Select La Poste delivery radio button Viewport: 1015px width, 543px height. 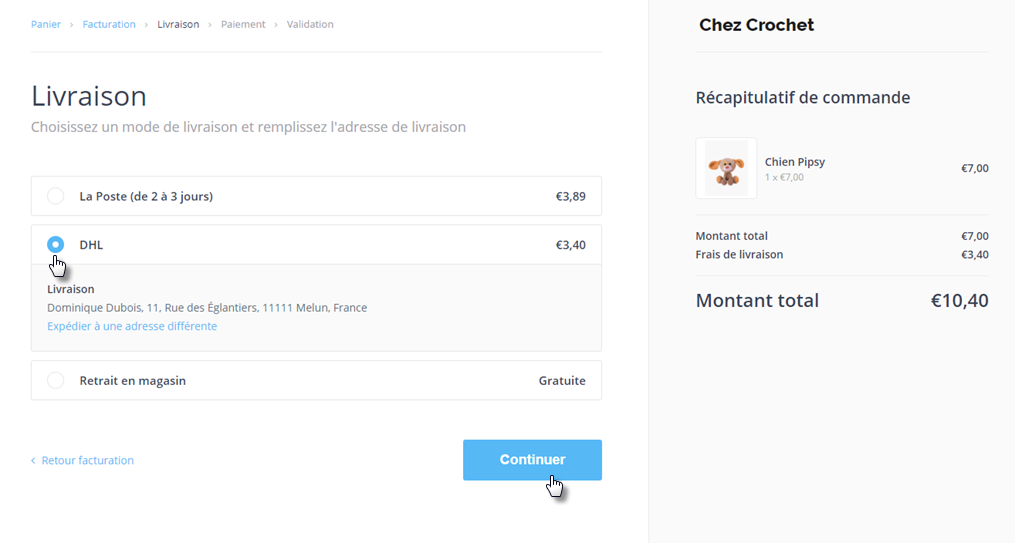click(x=56, y=196)
